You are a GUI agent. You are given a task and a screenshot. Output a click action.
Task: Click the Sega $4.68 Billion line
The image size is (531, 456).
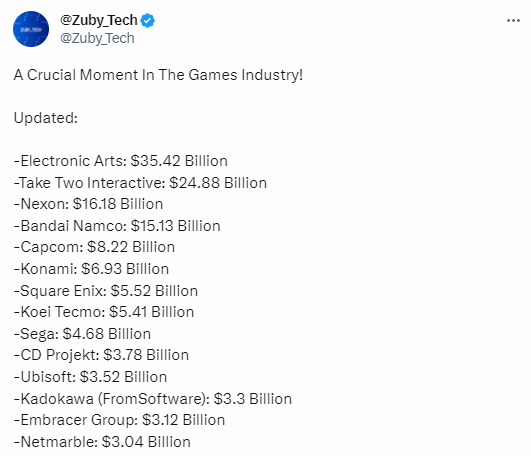point(82,334)
